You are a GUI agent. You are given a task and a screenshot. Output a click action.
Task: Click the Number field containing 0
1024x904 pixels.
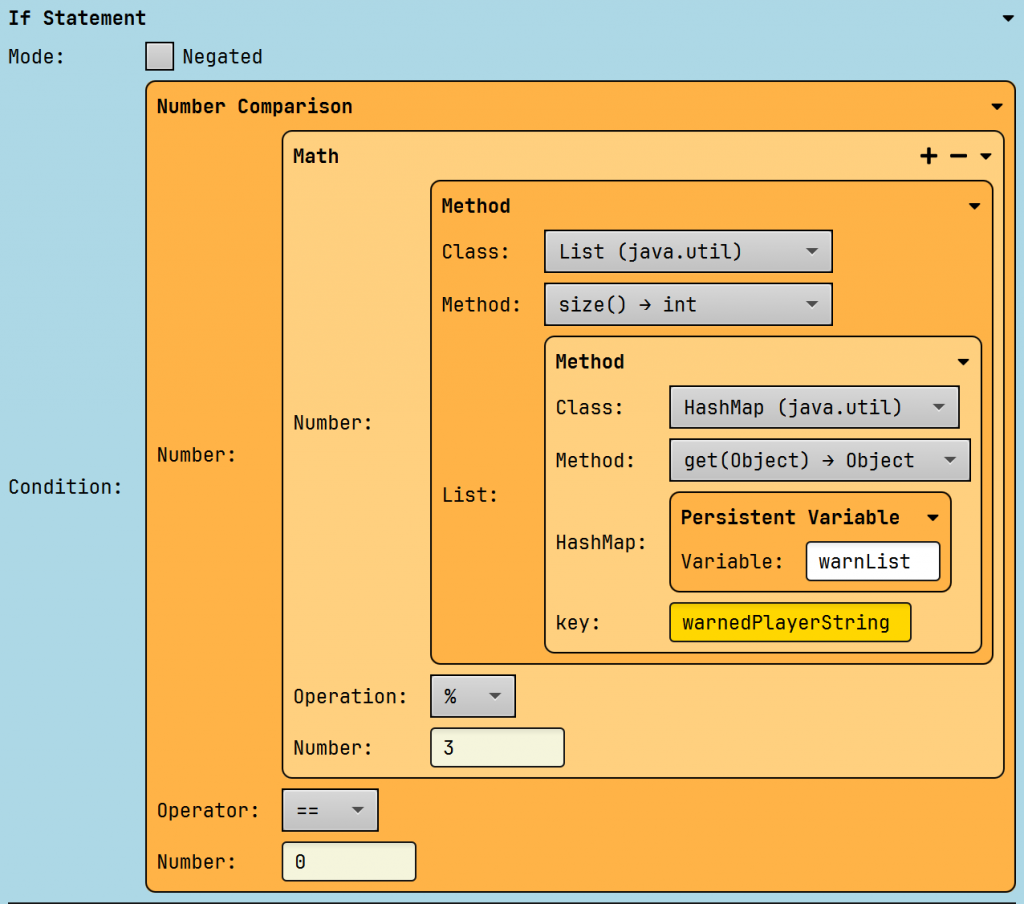(x=349, y=862)
